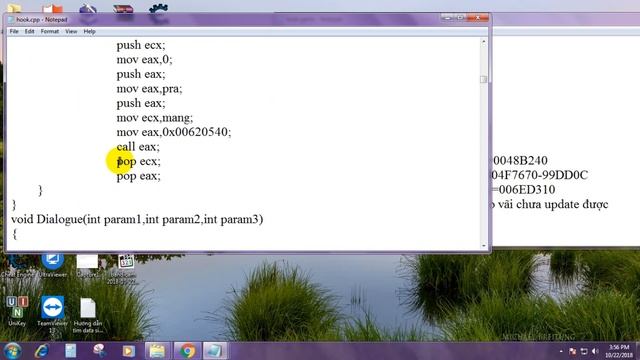The width and height of the screenshot is (640, 360).
Task: Open Windows Media Player from taskbar
Action: [128, 351]
